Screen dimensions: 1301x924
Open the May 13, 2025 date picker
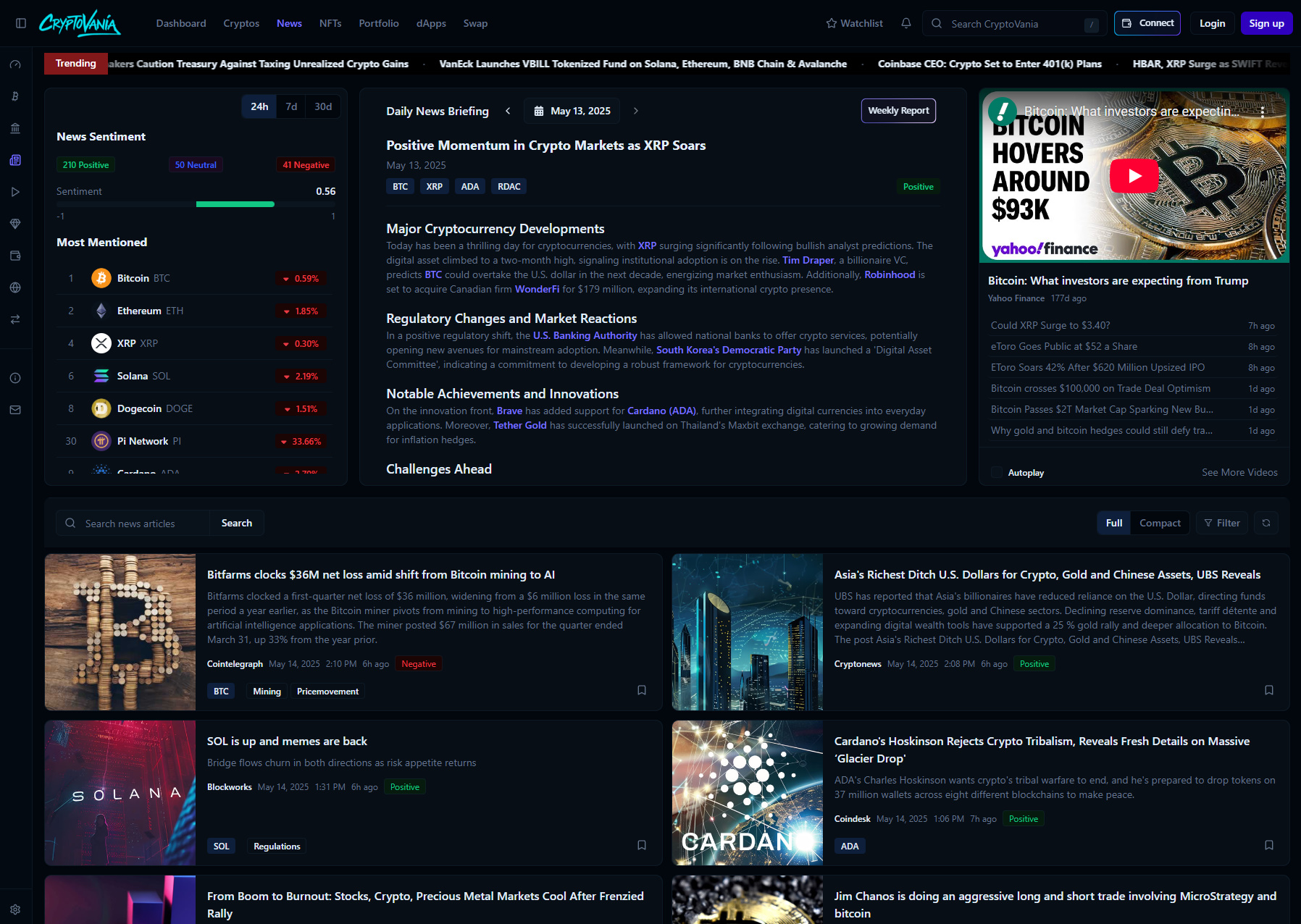tap(572, 111)
